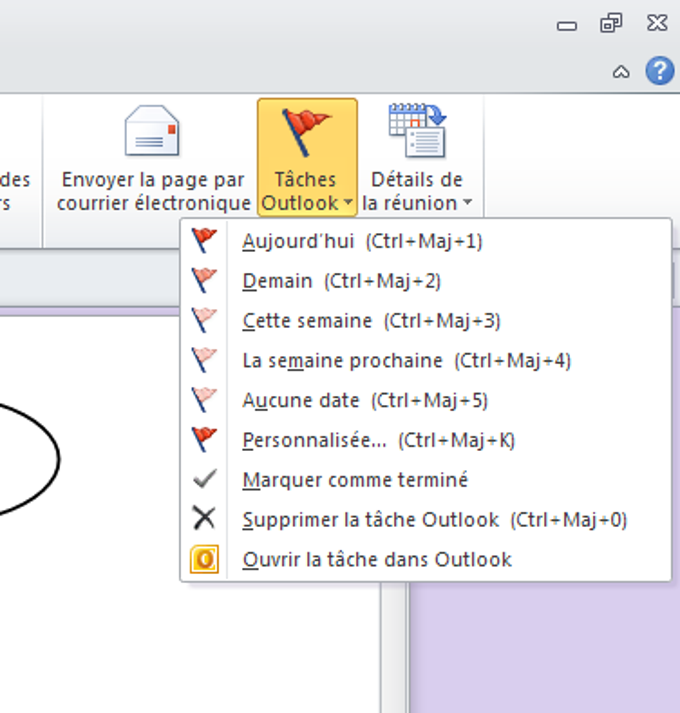This screenshot has width=680, height=713.
Task: Click the flag icon beside Cette semaine
Action: click(x=204, y=320)
